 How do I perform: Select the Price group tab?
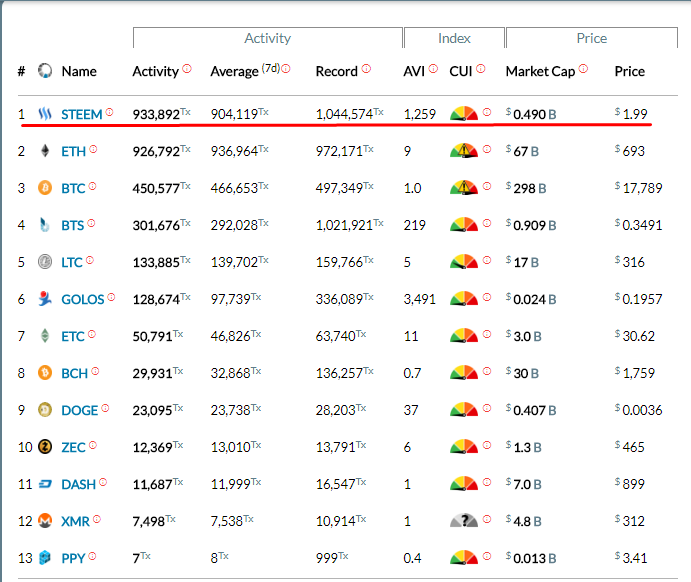[592, 38]
